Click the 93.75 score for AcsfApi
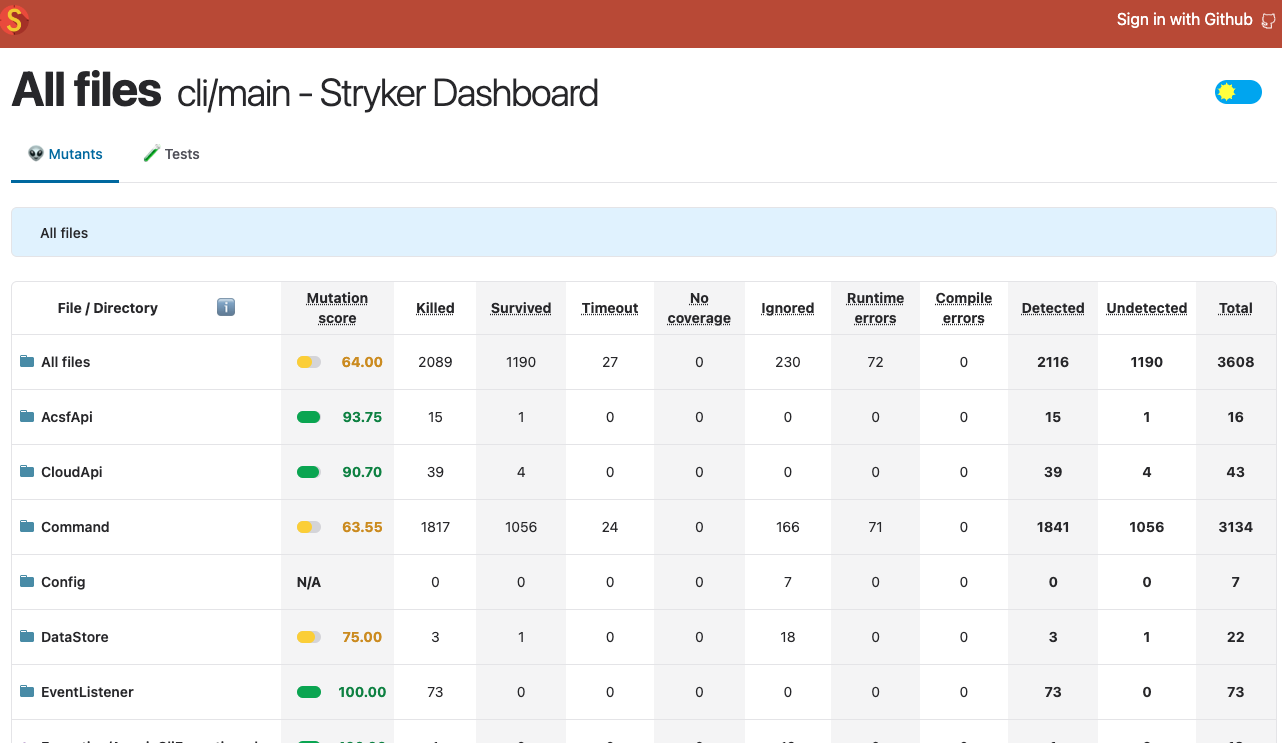The height and width of the screenshot is (743, 1282). (x=362, y=417)
